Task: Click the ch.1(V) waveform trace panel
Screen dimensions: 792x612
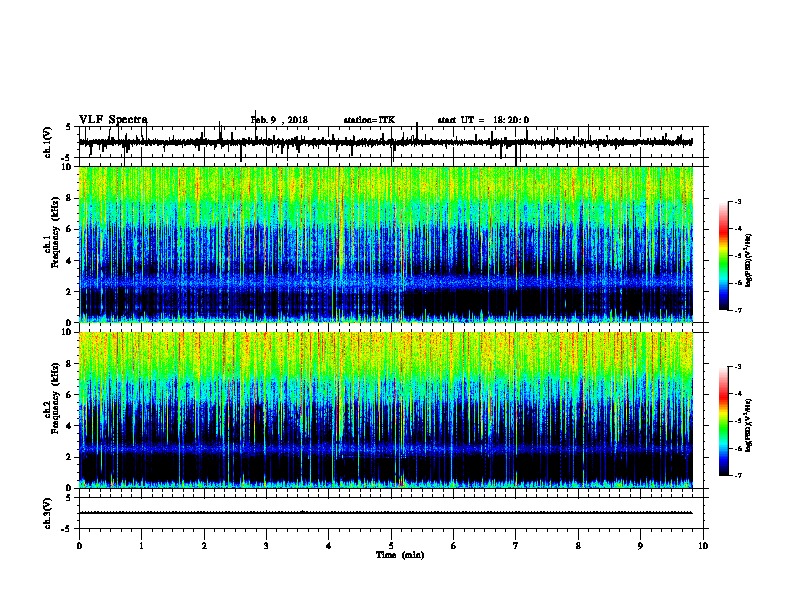Action: (393, 142)
